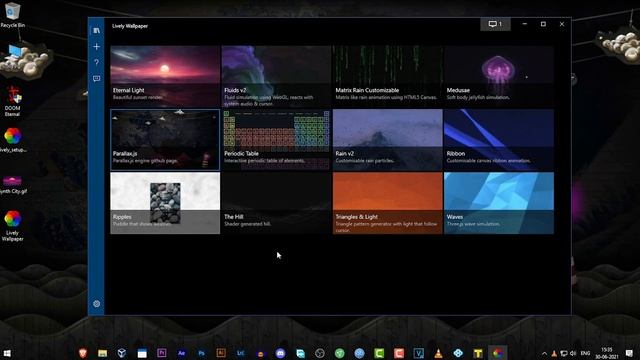Image resolution: width=640 pixels, height=360 pixels.
Task: Open the green Camtasia taskbar icon
Action: click(379, 353)
